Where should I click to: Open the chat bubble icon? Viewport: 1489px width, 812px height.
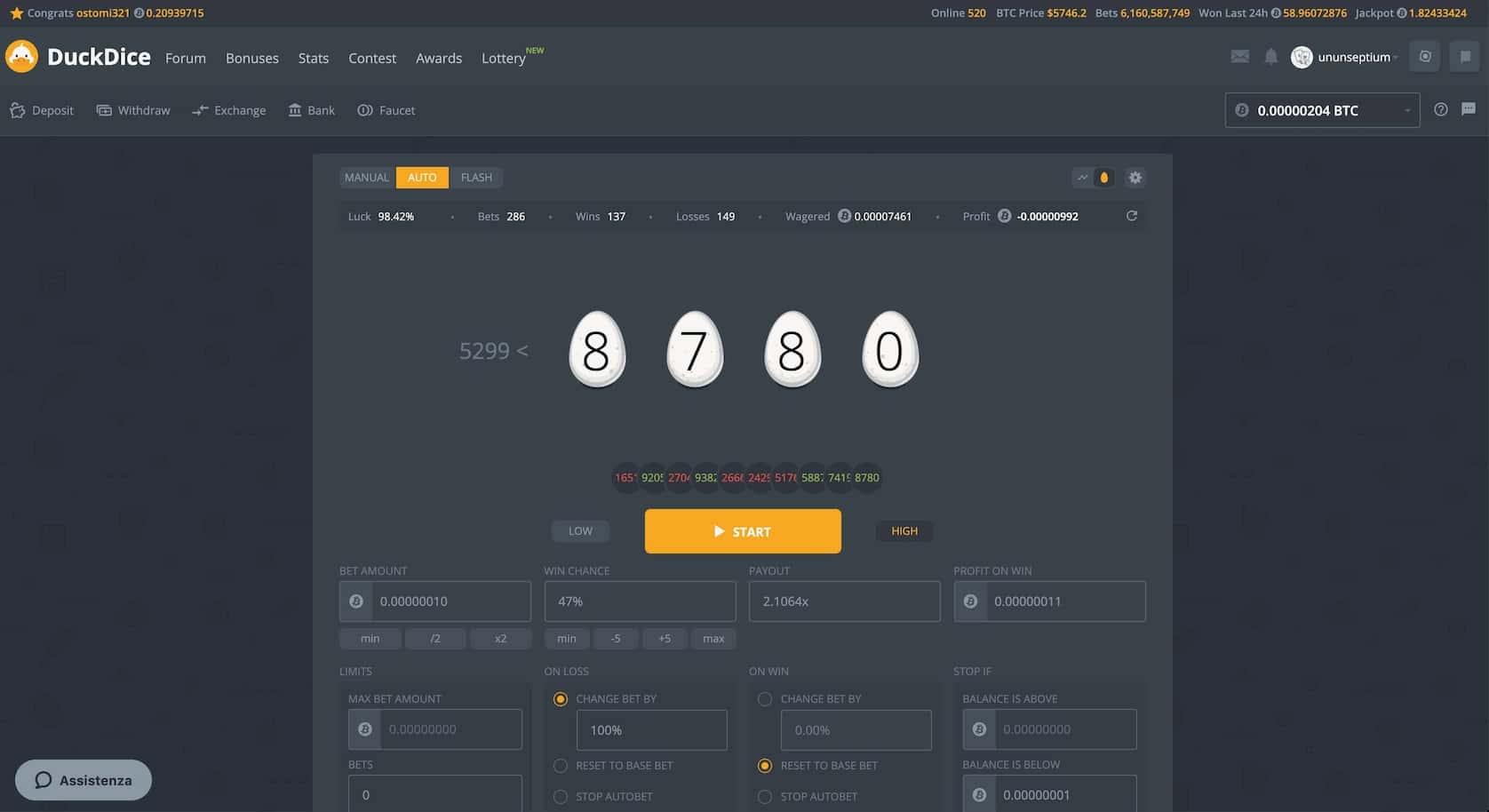[x=1468, y=109]
